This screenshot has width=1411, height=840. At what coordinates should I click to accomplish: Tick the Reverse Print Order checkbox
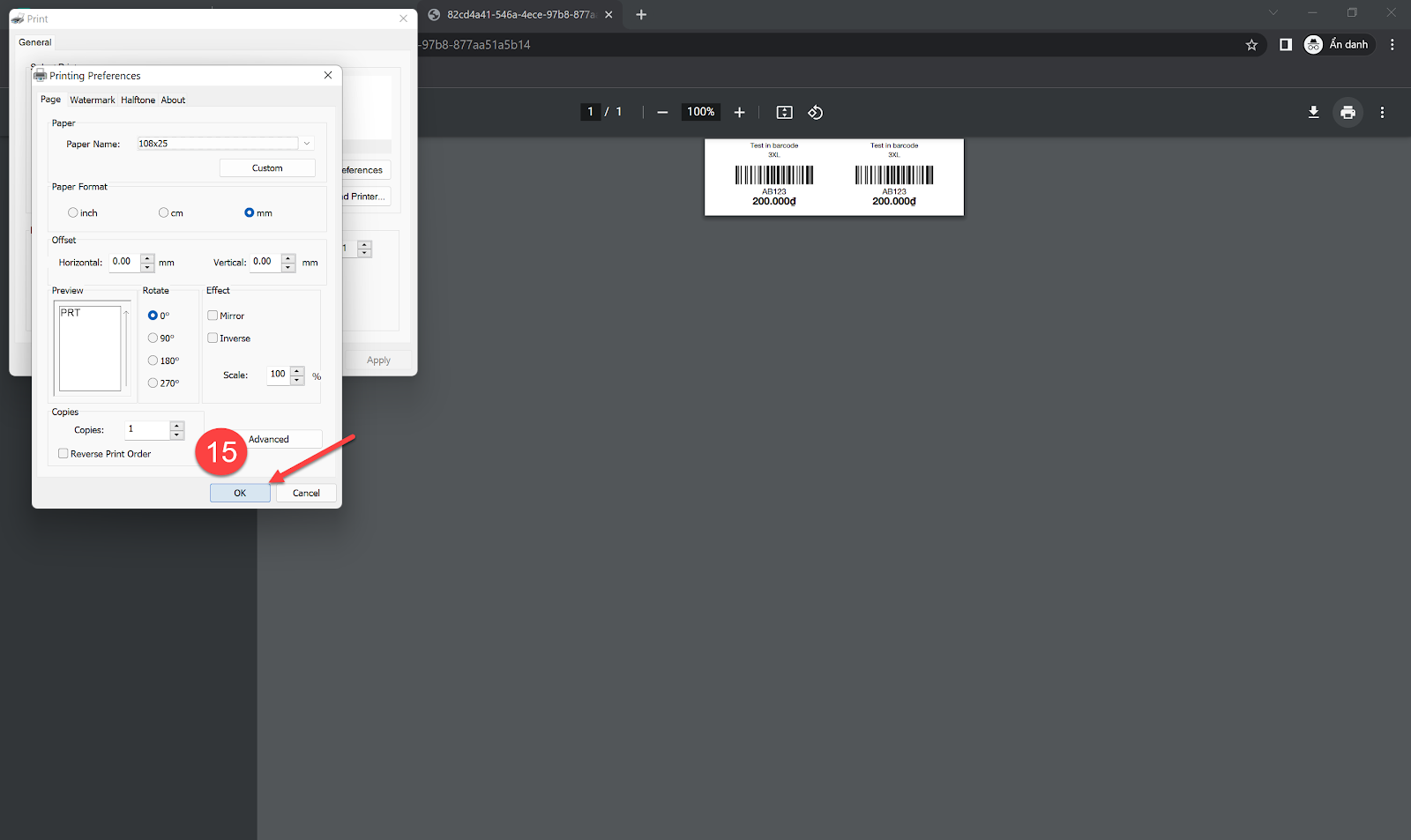(63, 453)
